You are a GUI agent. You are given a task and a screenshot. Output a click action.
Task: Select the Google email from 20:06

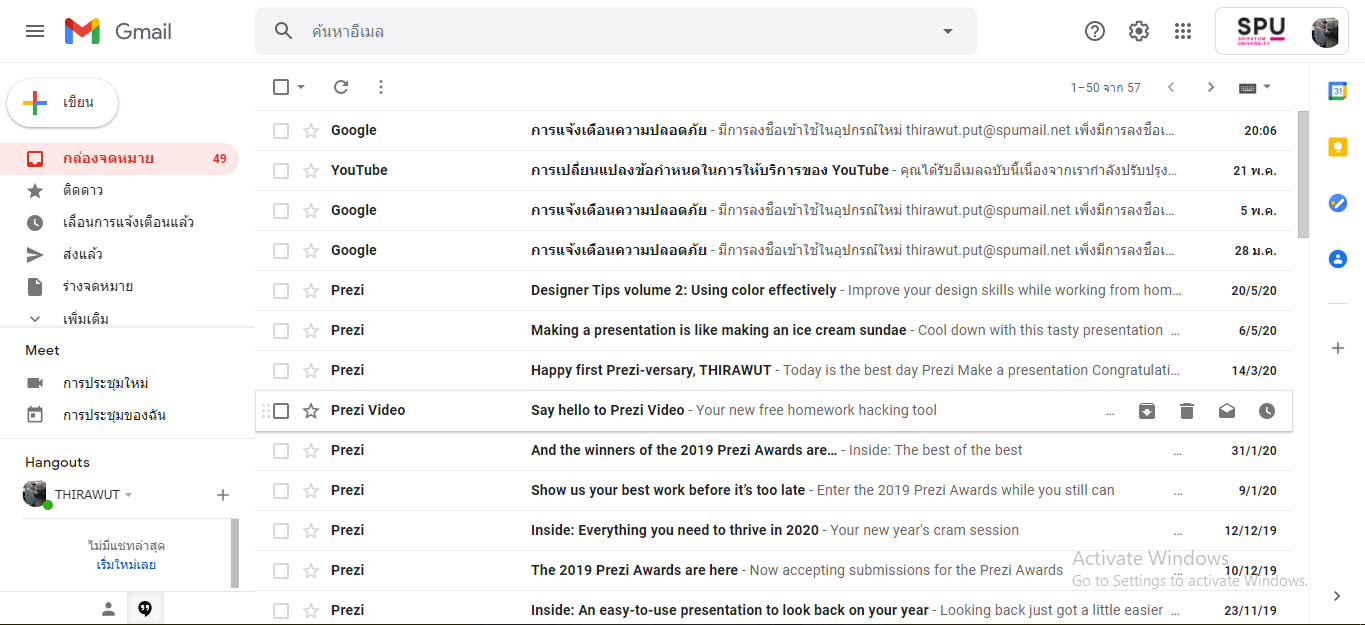(x=281, y=131)
